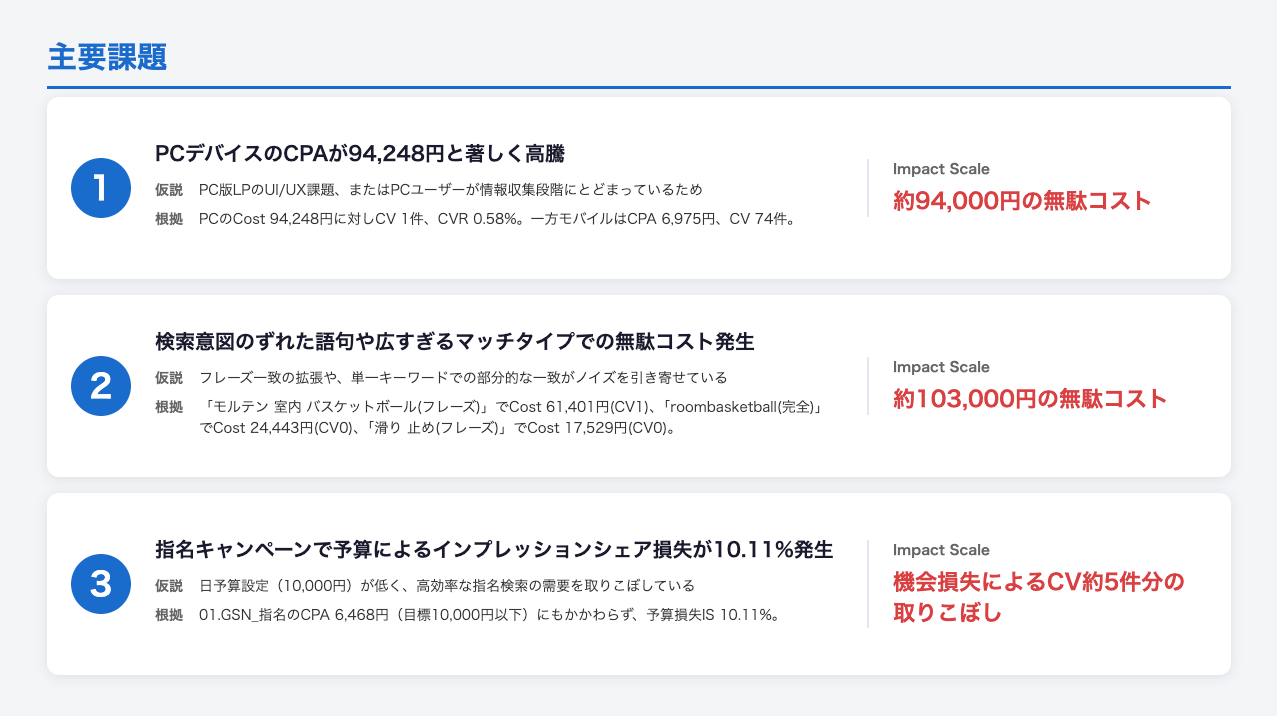
Task: Click the blue number 3 circle icon
Action: point(101,584)
